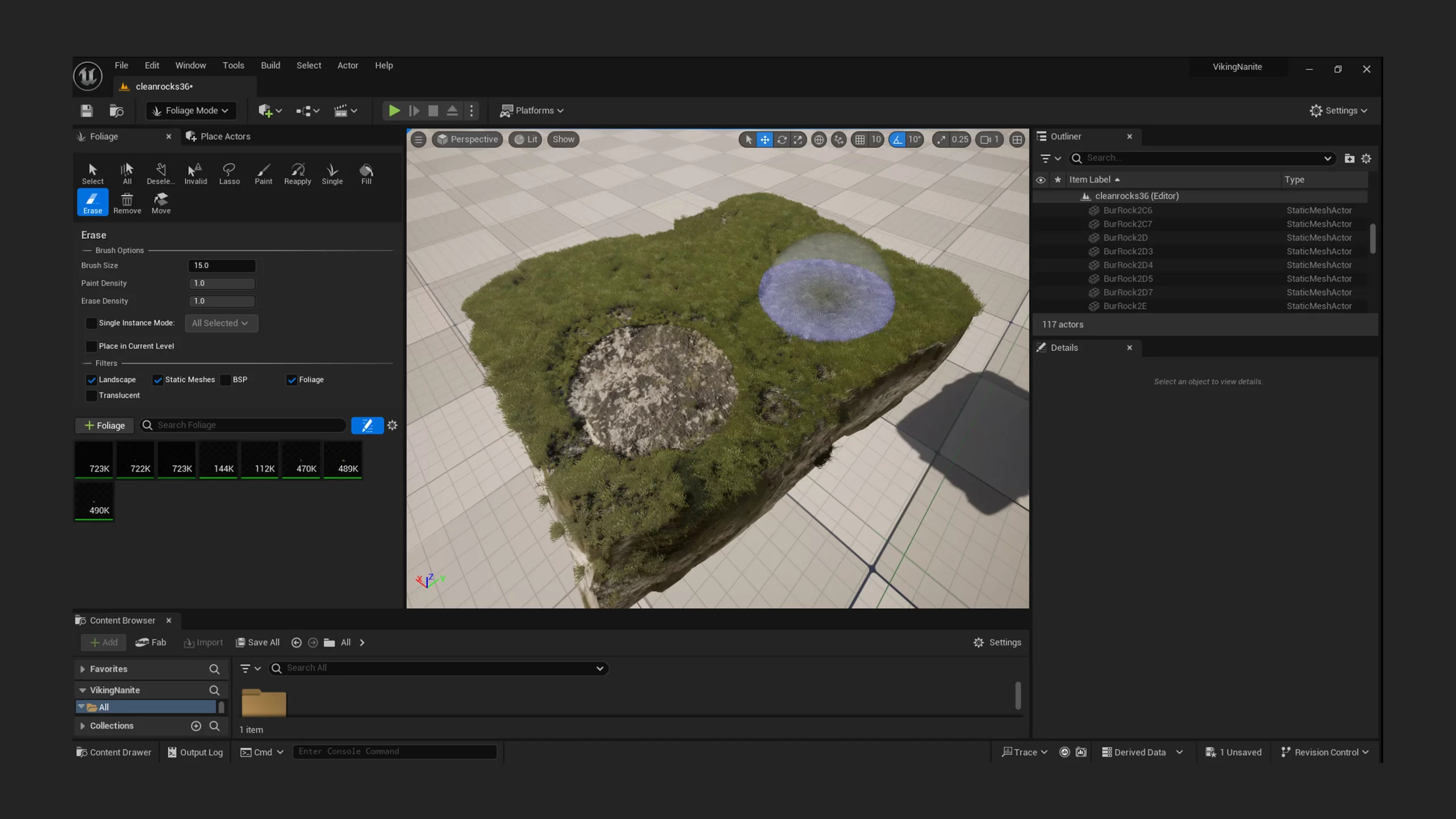The width and height of the screenshot is (1456, 819).
Task: Click the Remove foliage tool
Action: tap(127, 203)
